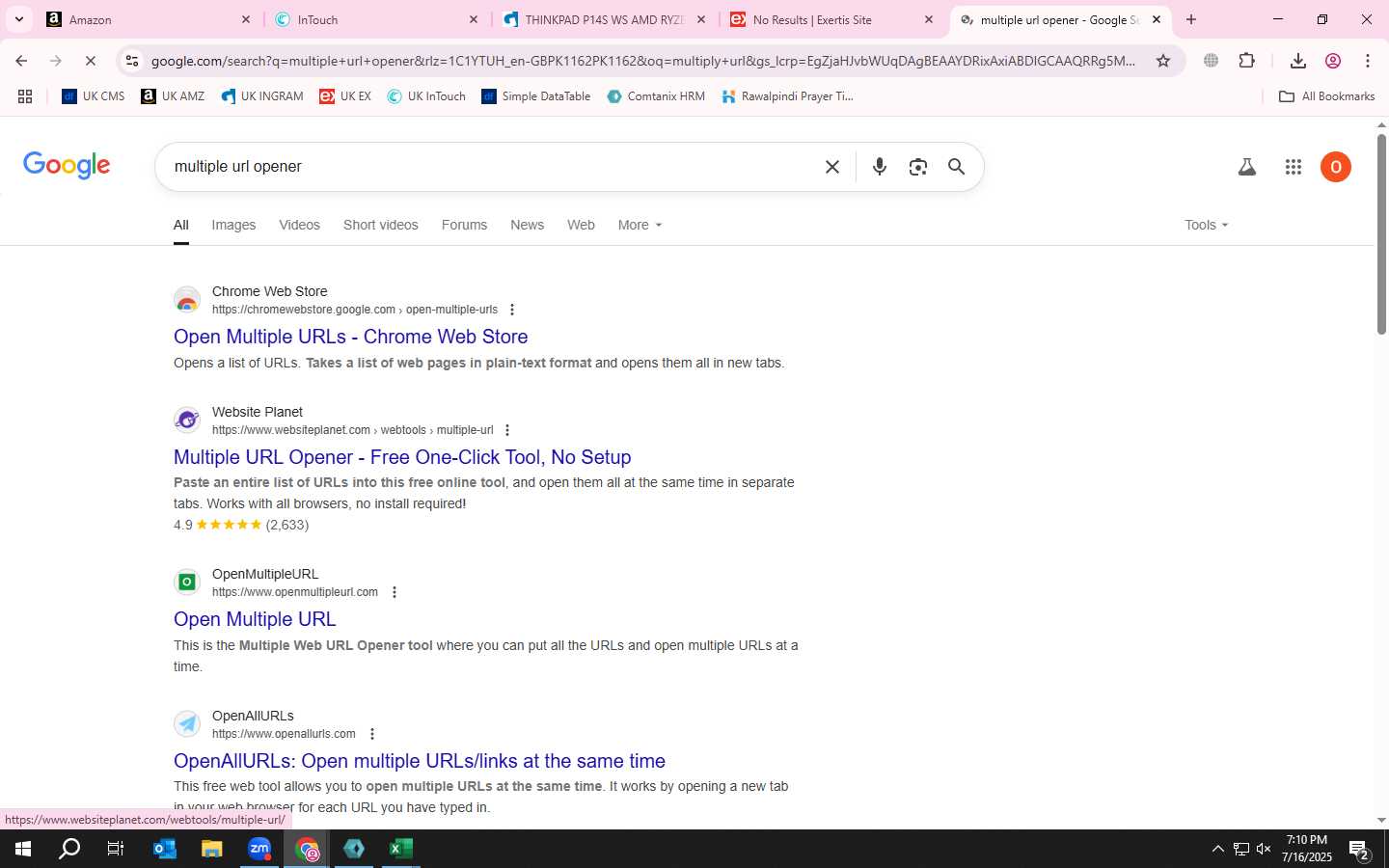
Task: Select the Images search tab
Action: click(x=233, y=225)
